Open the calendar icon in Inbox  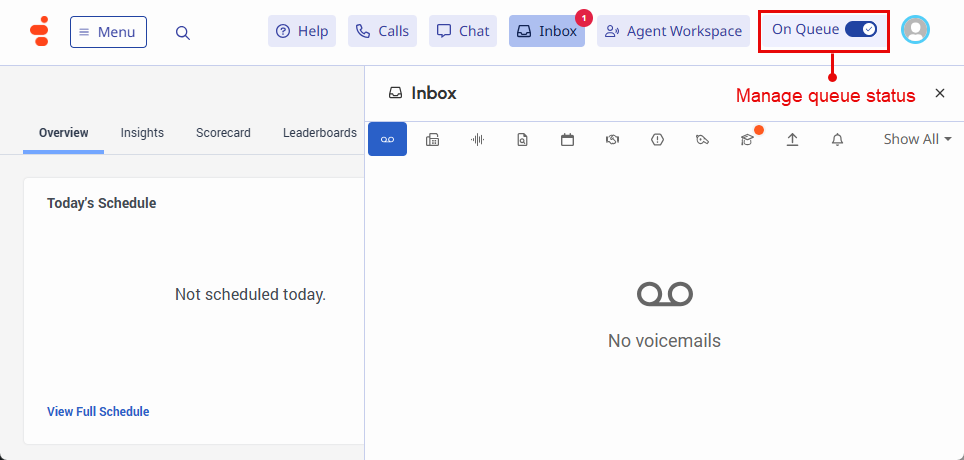tap(567, 140)
